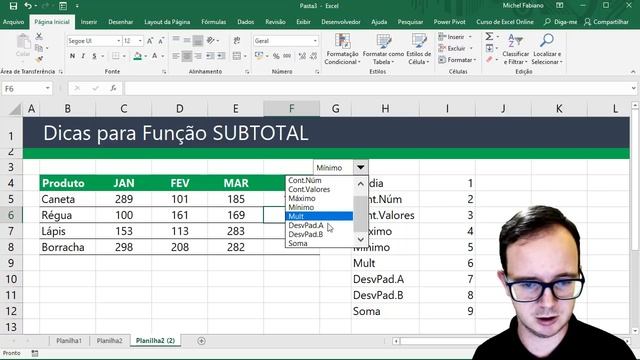Screen dimensions: 640x360
Task: Open Formatação Condicional menu
Action: (x=342, y=49)
